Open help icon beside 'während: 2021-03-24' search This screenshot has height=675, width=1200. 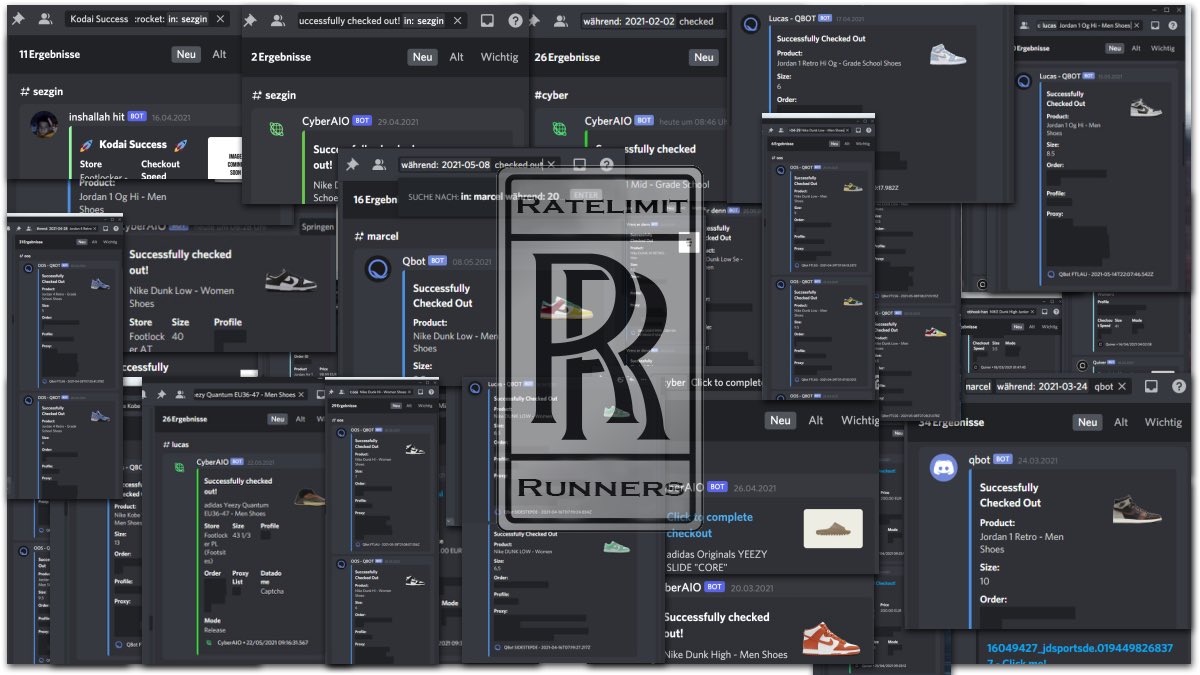pos(1179,386)
